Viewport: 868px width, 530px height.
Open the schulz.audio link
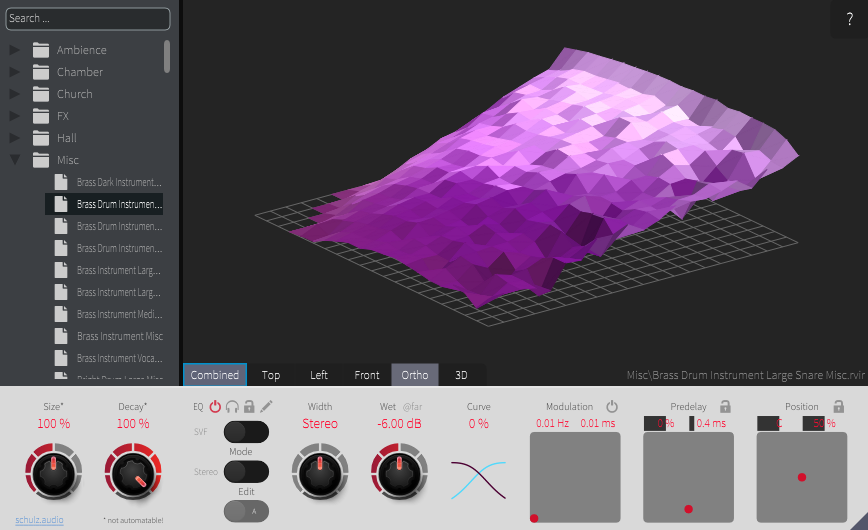click(x=39, y=520)
